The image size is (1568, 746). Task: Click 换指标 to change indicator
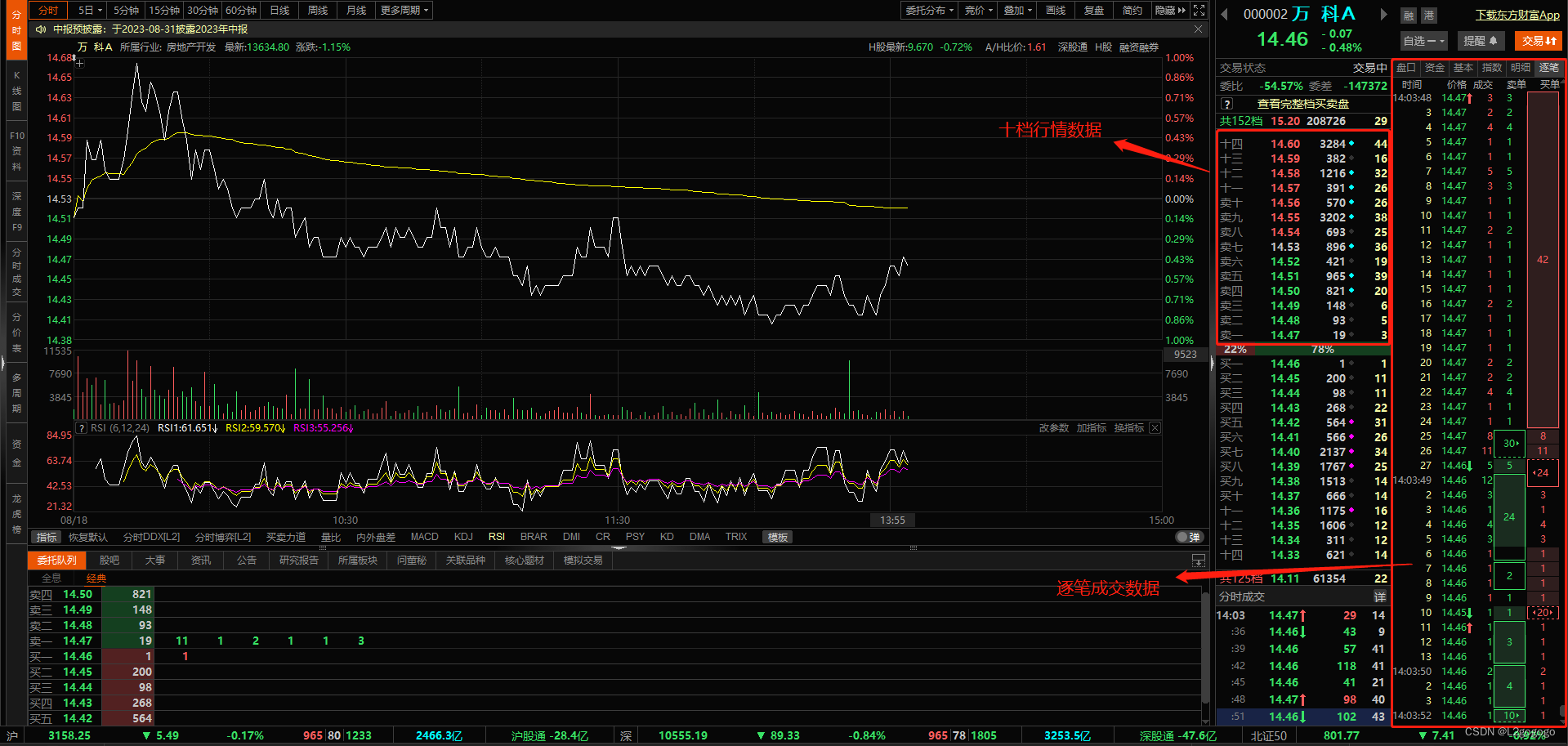coord(1129,428)
